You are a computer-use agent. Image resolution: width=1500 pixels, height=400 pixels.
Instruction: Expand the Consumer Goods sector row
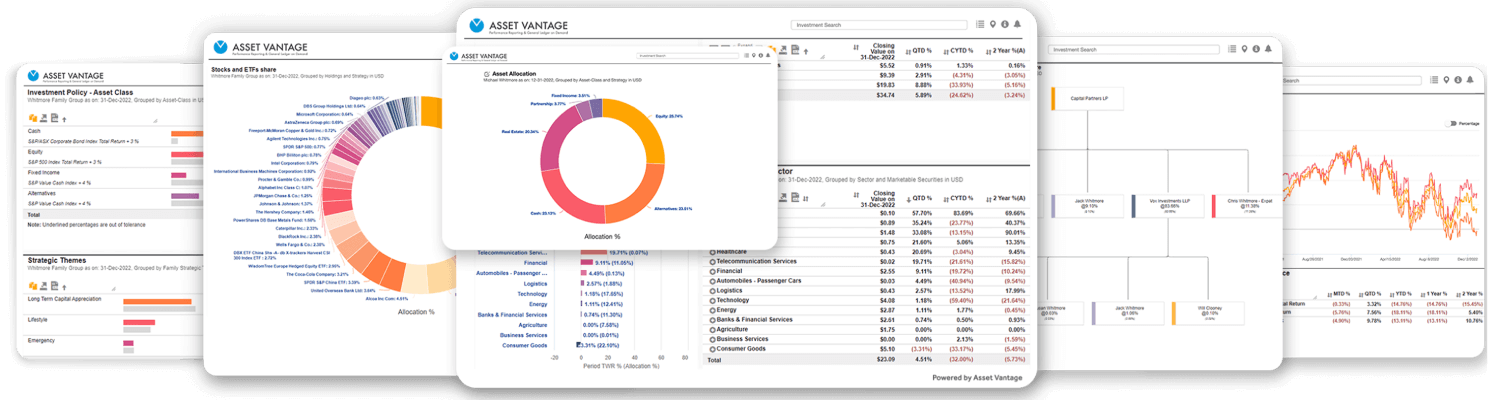pos(713,348)
